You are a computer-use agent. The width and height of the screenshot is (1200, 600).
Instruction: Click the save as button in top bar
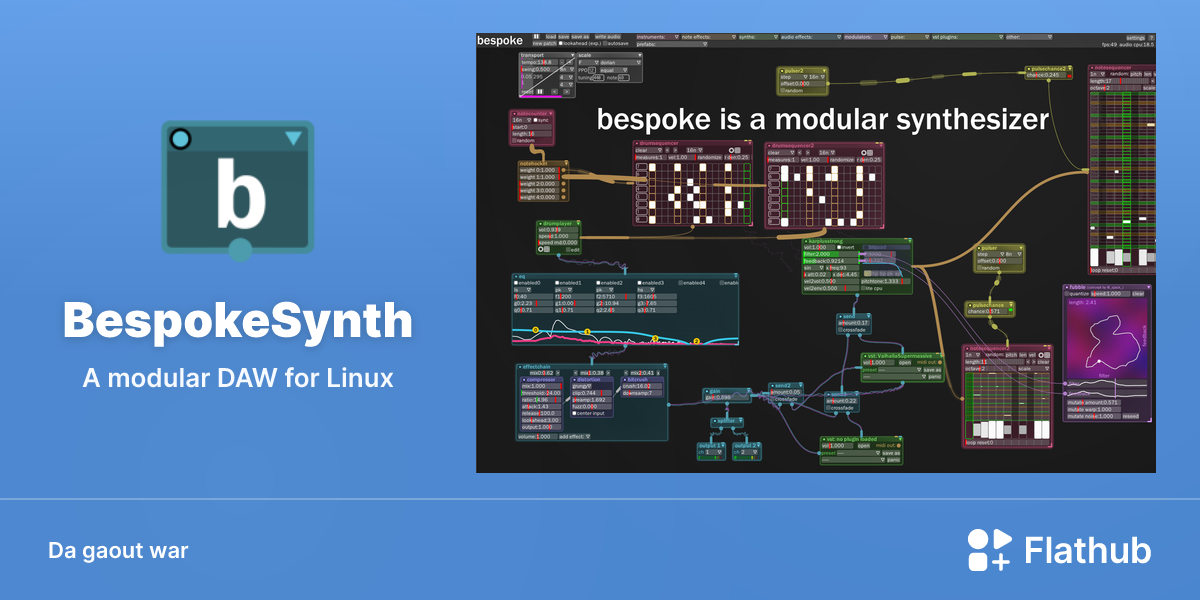(580, 36)
